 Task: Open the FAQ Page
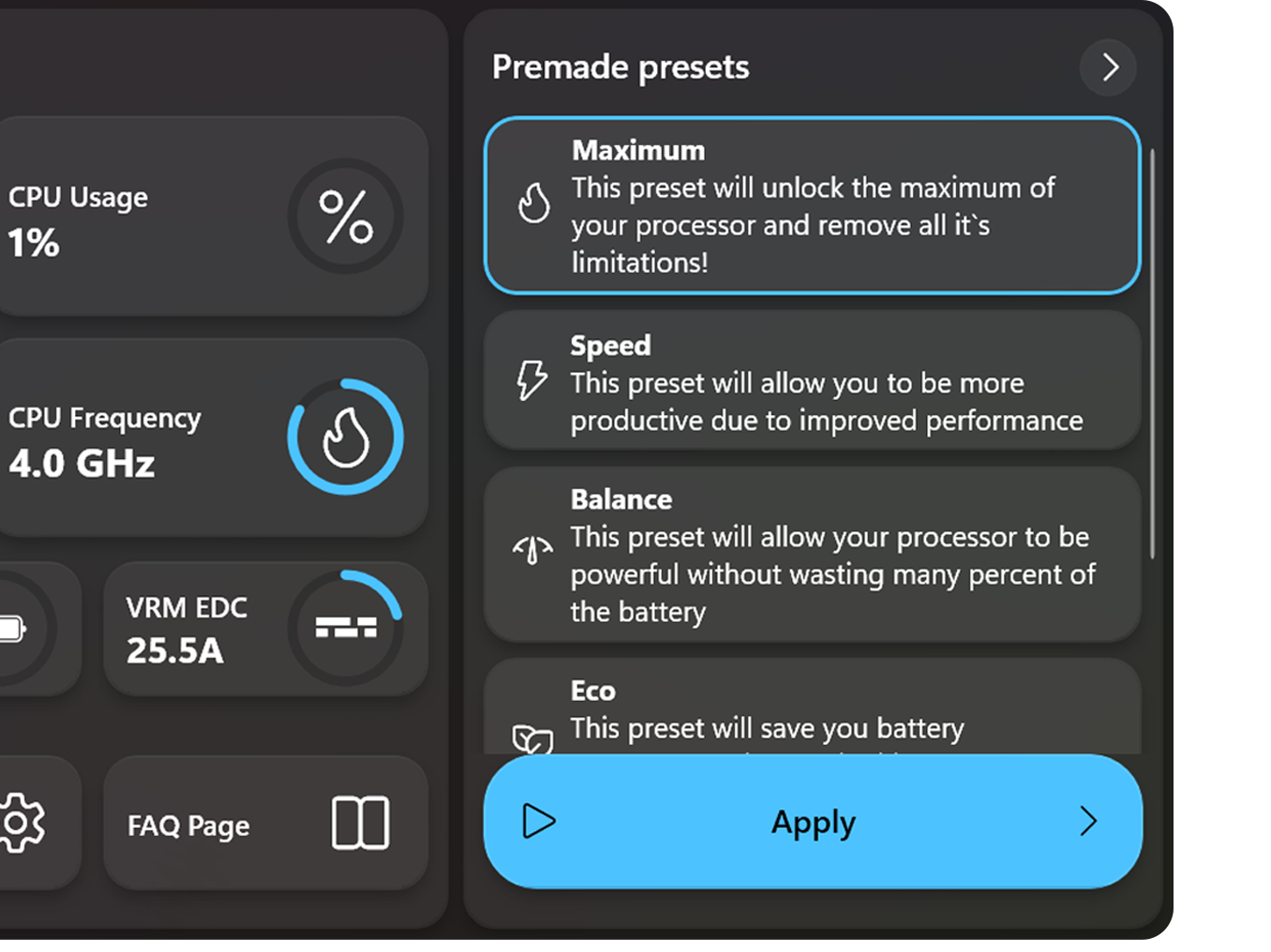(265, 822)
